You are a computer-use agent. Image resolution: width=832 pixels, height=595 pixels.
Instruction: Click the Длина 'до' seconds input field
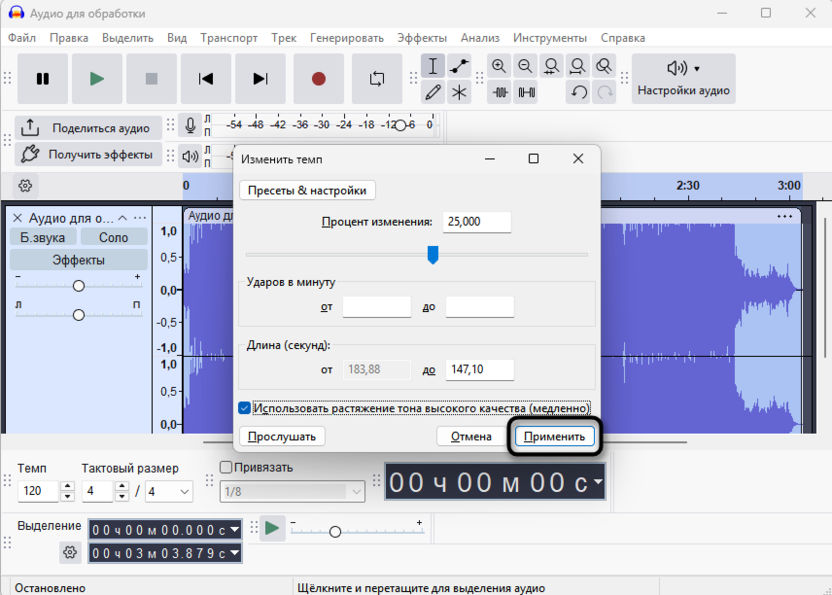(479, 370)
